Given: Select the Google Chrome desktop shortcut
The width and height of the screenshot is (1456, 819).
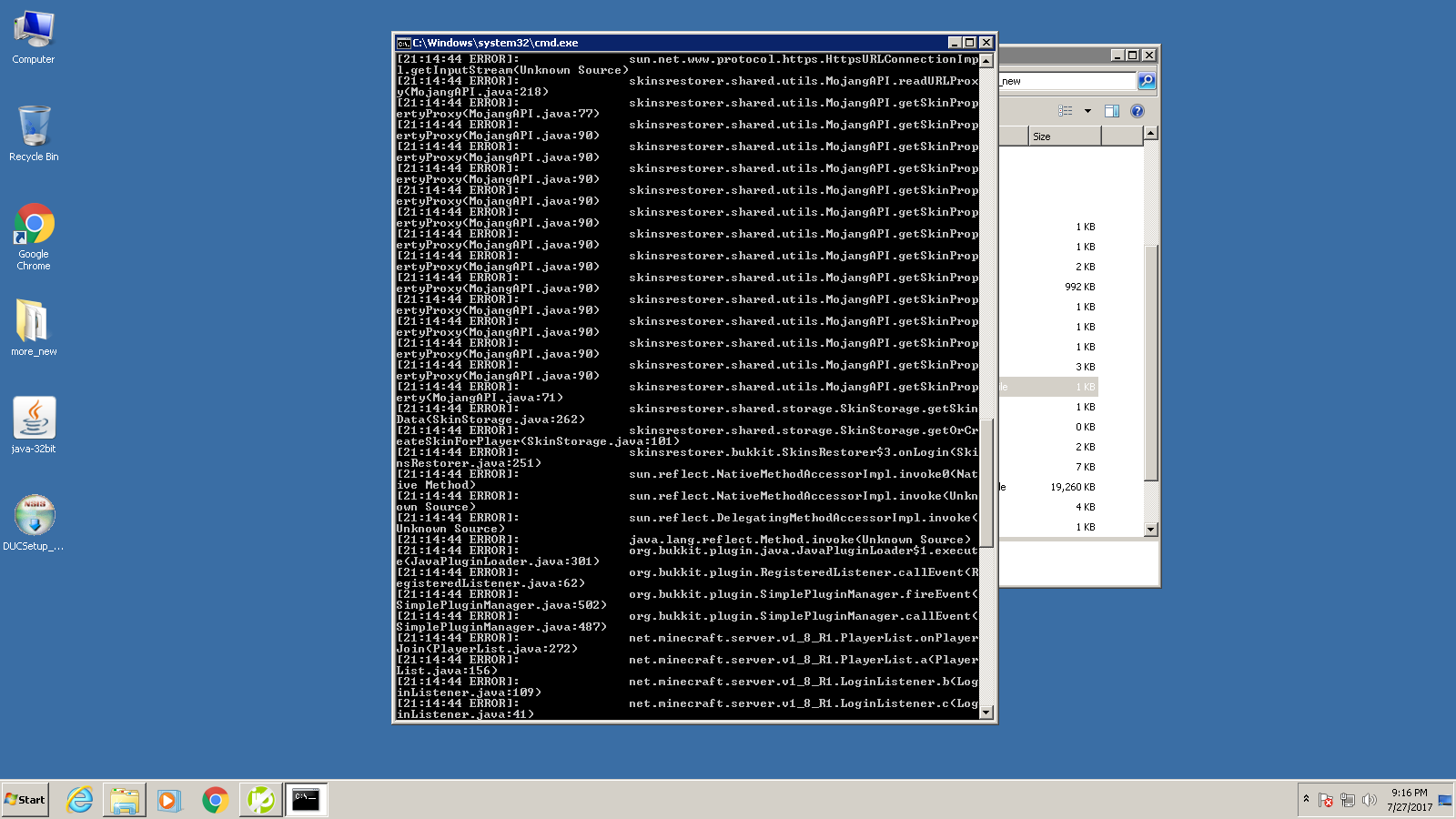Looking at the screenshot, I should 34,237.
